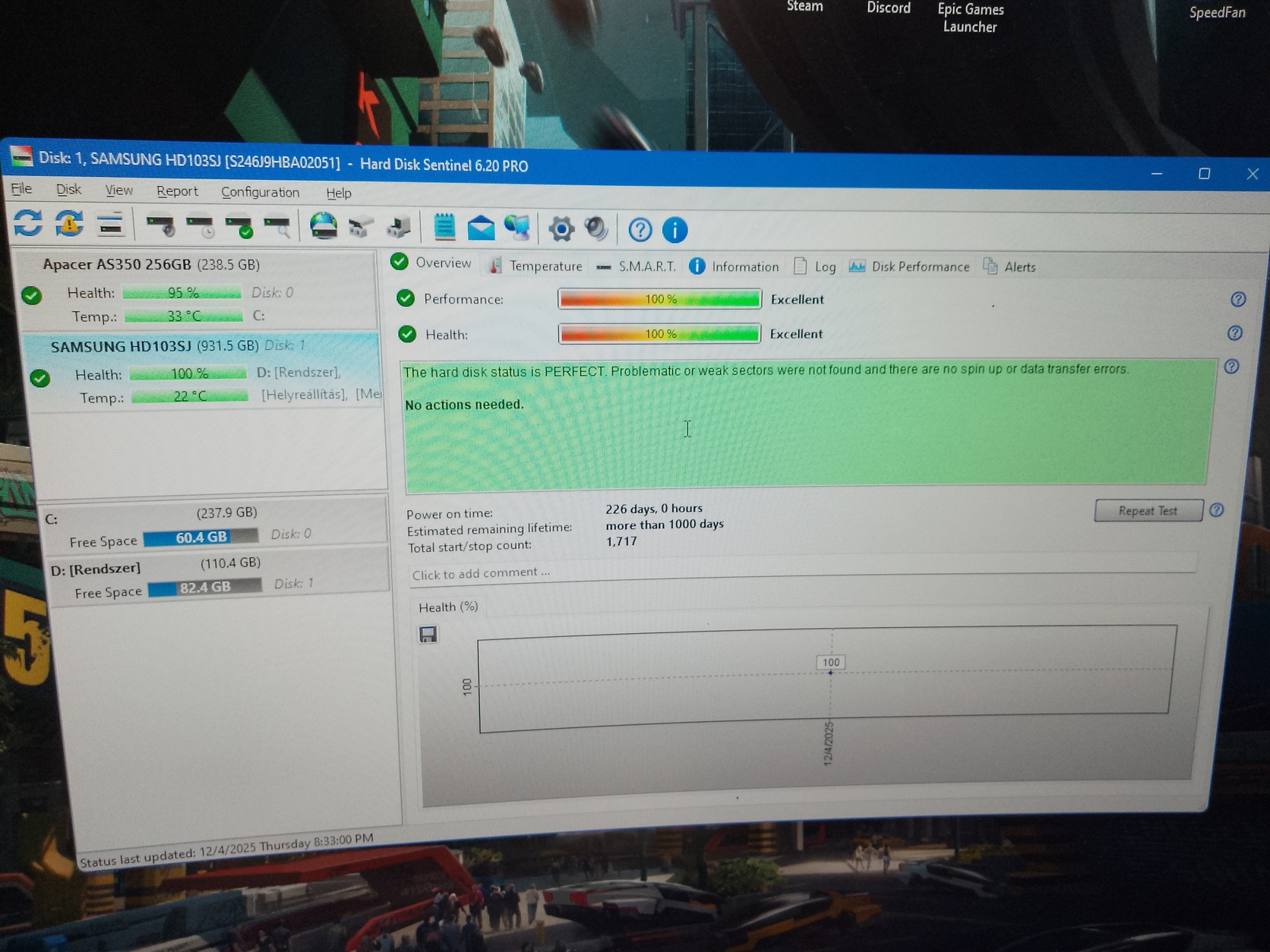Switch to the Alerts tab

1009,266
